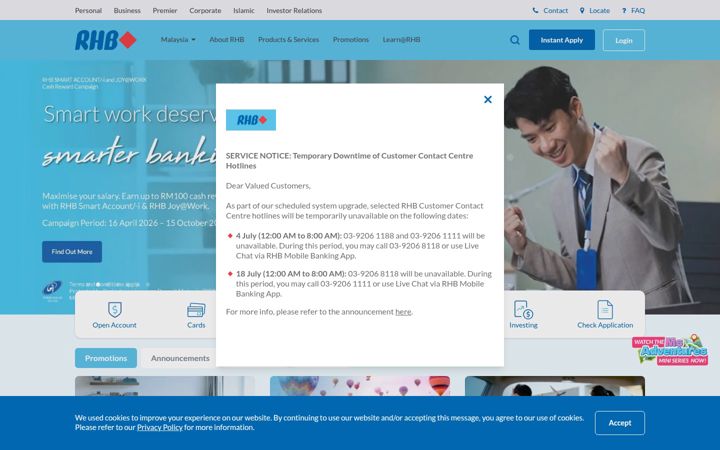This screenshot has height=450, width=720.
Task: Click Find Out More button
Action: (x=72, y=252)
